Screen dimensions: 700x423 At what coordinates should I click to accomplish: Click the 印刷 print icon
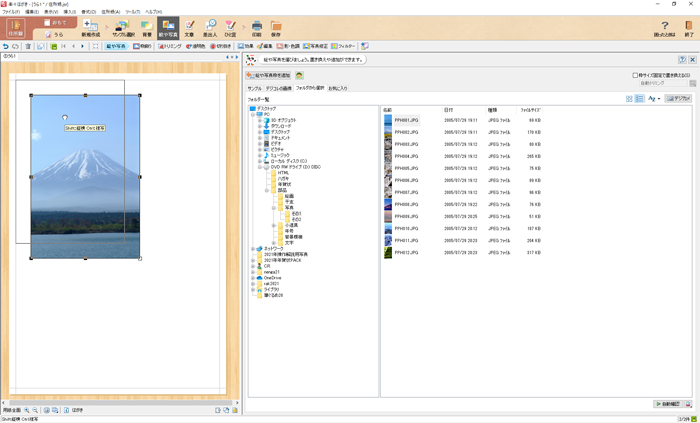pyautogui.click(x=257, y=26)
